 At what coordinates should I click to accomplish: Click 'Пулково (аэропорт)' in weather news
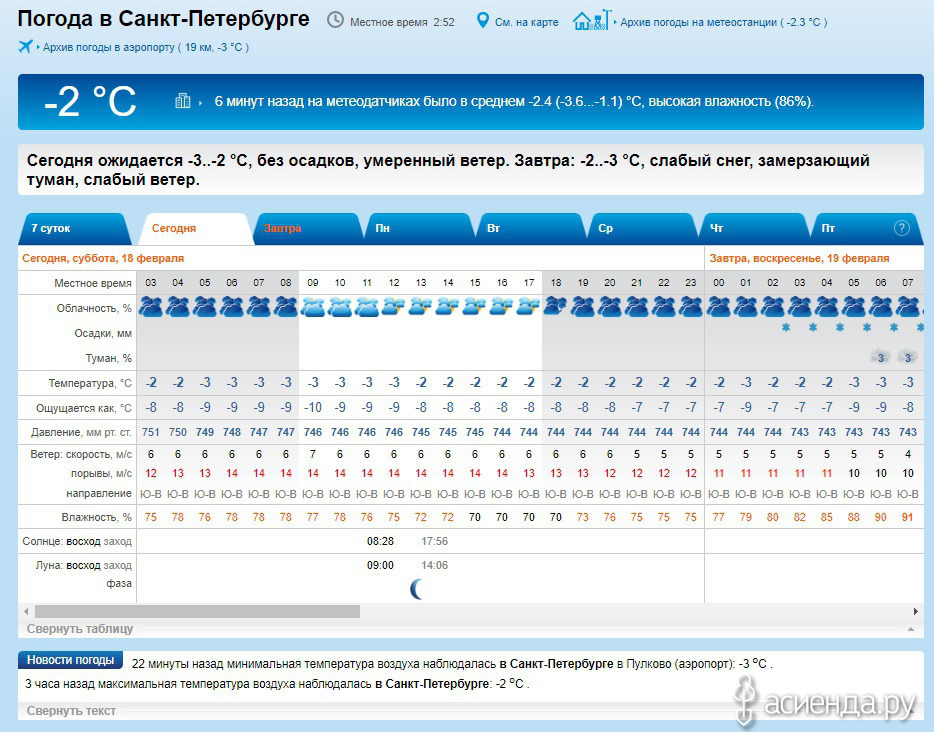(x=680, y=664)
